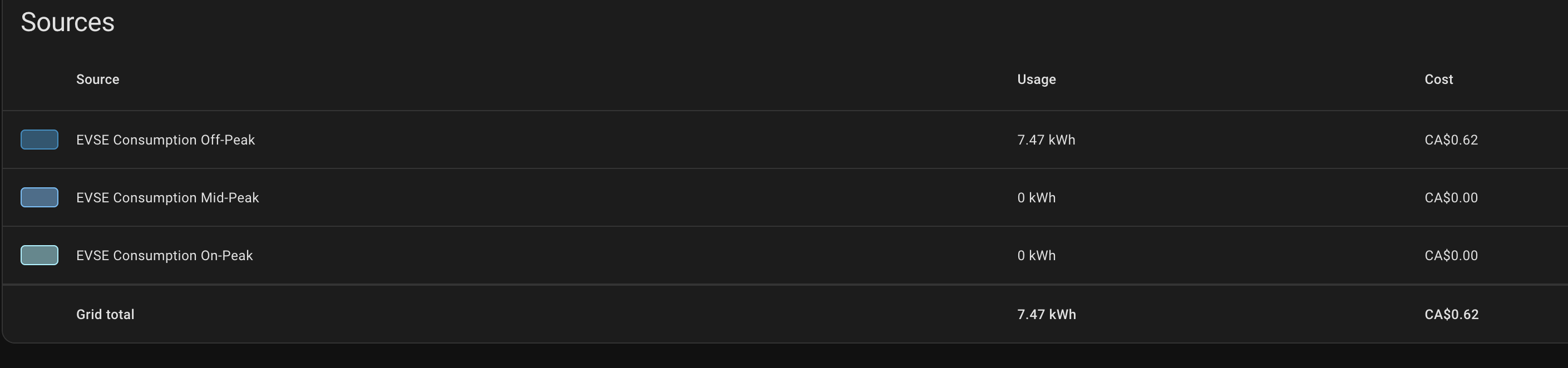Open the EVSE Consumption On-Peak source
Viewport: 1568px width, 368px height.
[164, 256]
